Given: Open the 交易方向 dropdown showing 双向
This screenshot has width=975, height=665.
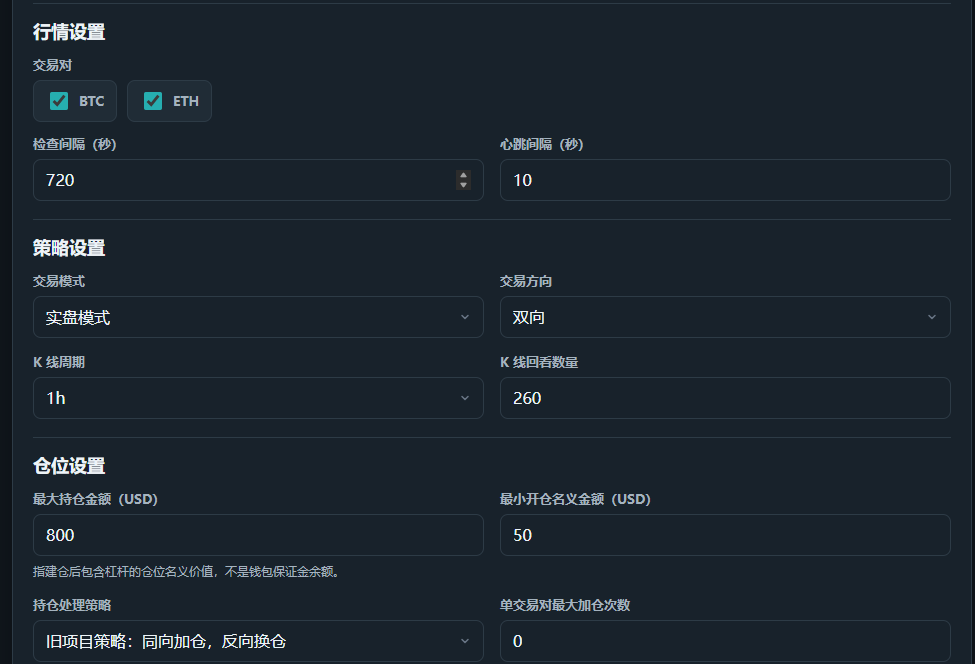Looking at the screenshot, I should [725, 317].
